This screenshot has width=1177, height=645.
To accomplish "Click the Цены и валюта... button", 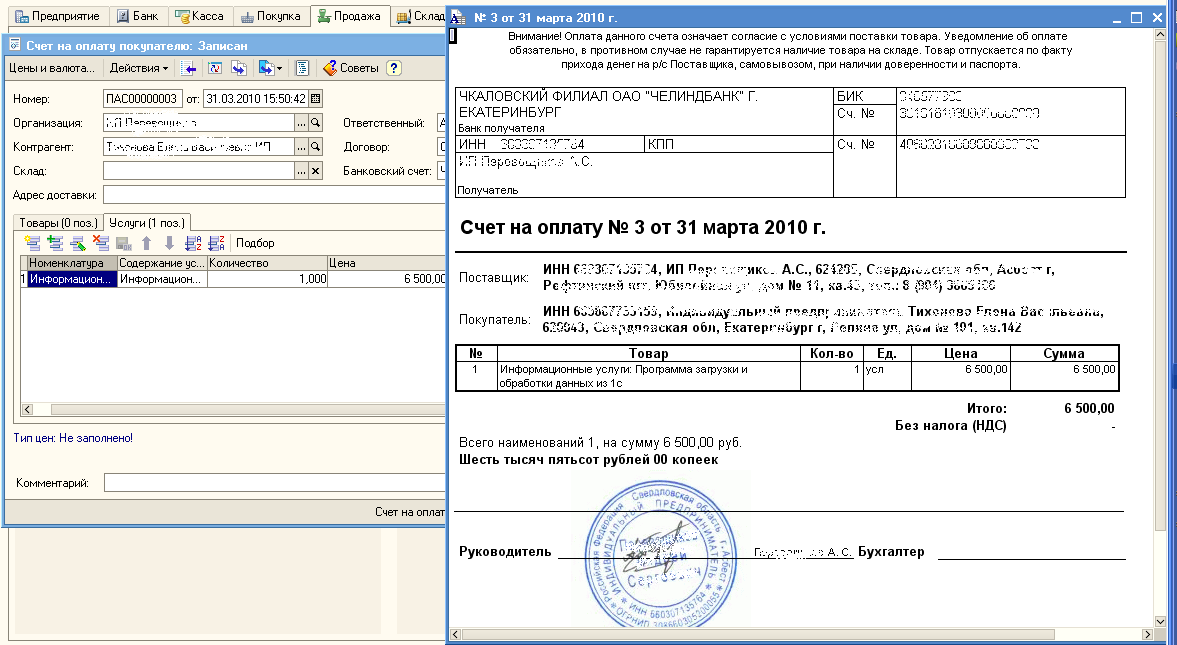I will 52,68.
